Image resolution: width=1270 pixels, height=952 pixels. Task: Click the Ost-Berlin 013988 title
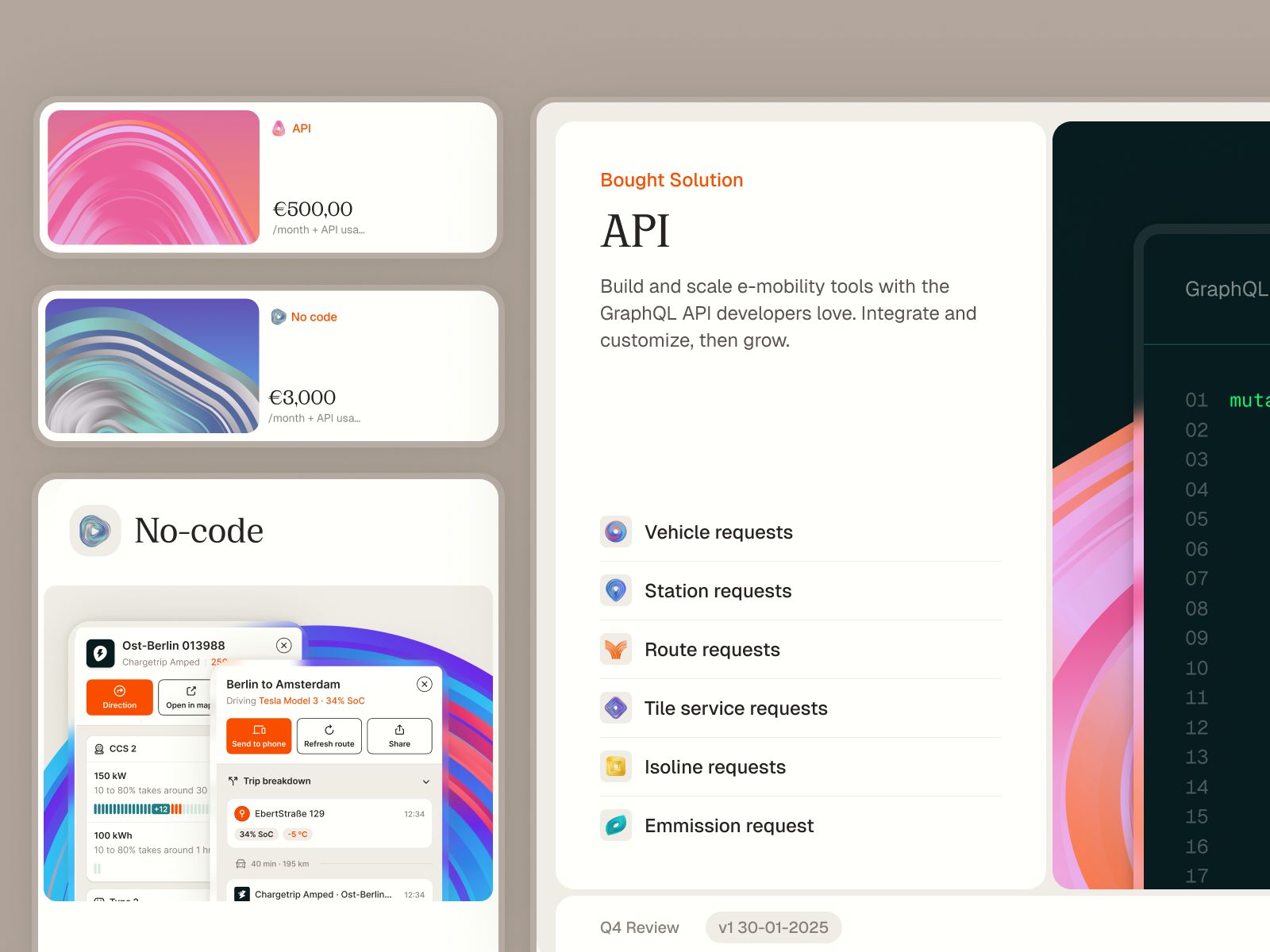[174, 646]
